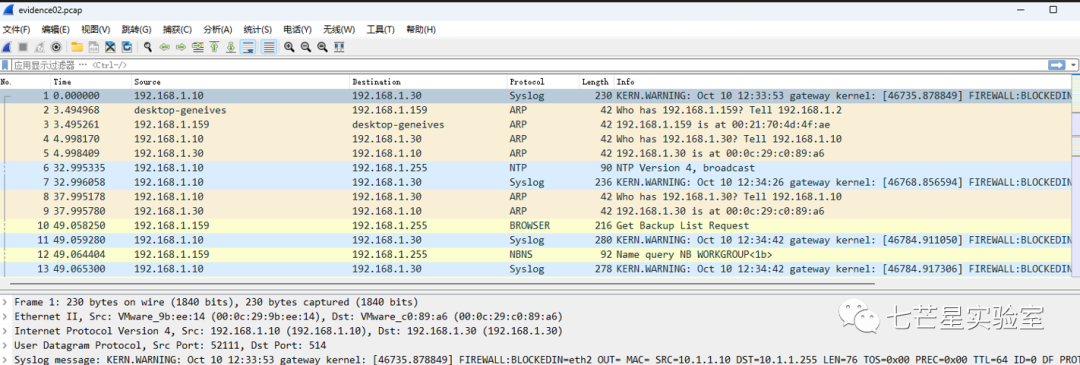Go forward with the right green arrow
This screenshot has width=1080, height=365.
[181, 47]
